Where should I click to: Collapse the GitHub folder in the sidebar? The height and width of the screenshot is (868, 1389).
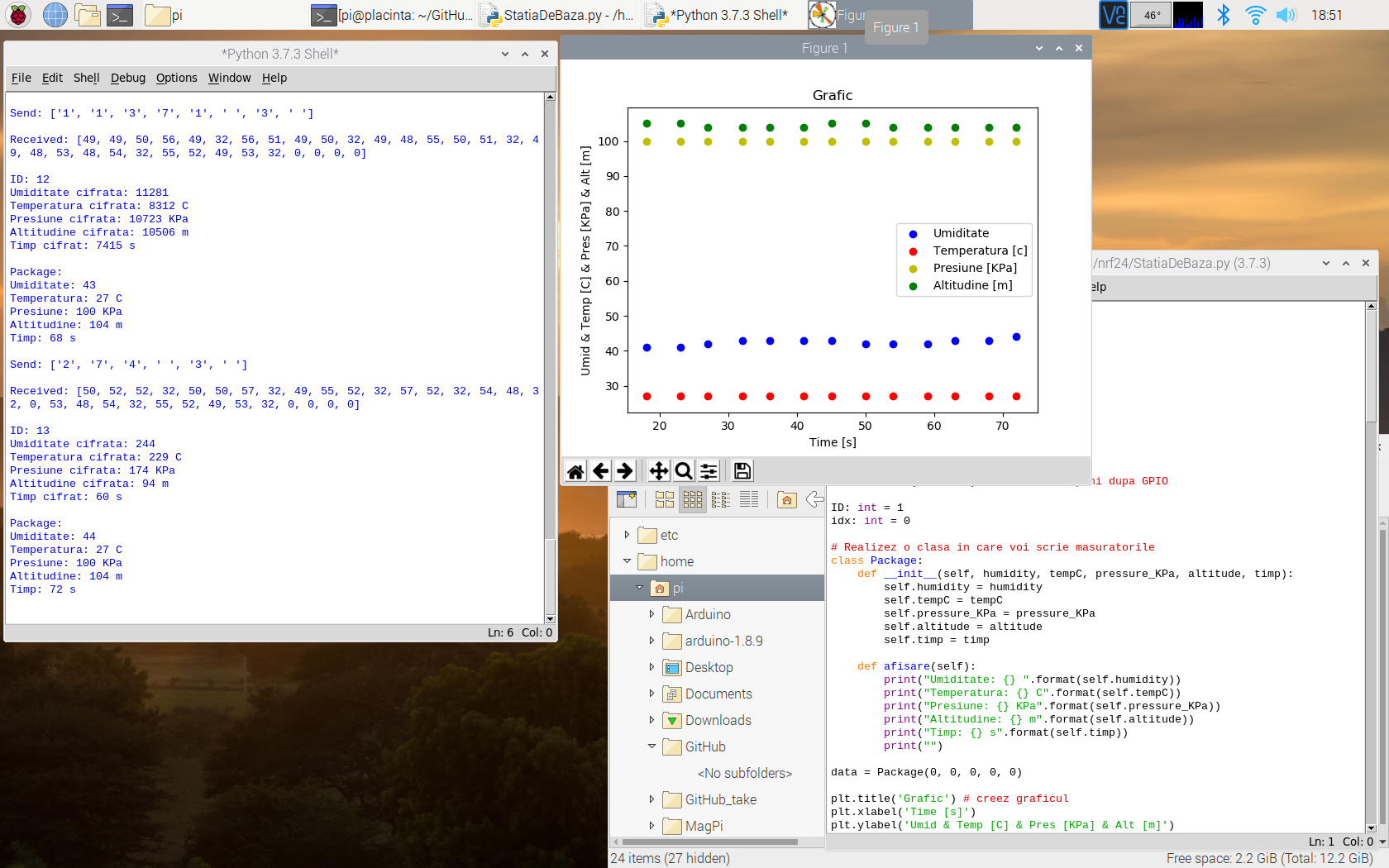[x=652, y=746]
